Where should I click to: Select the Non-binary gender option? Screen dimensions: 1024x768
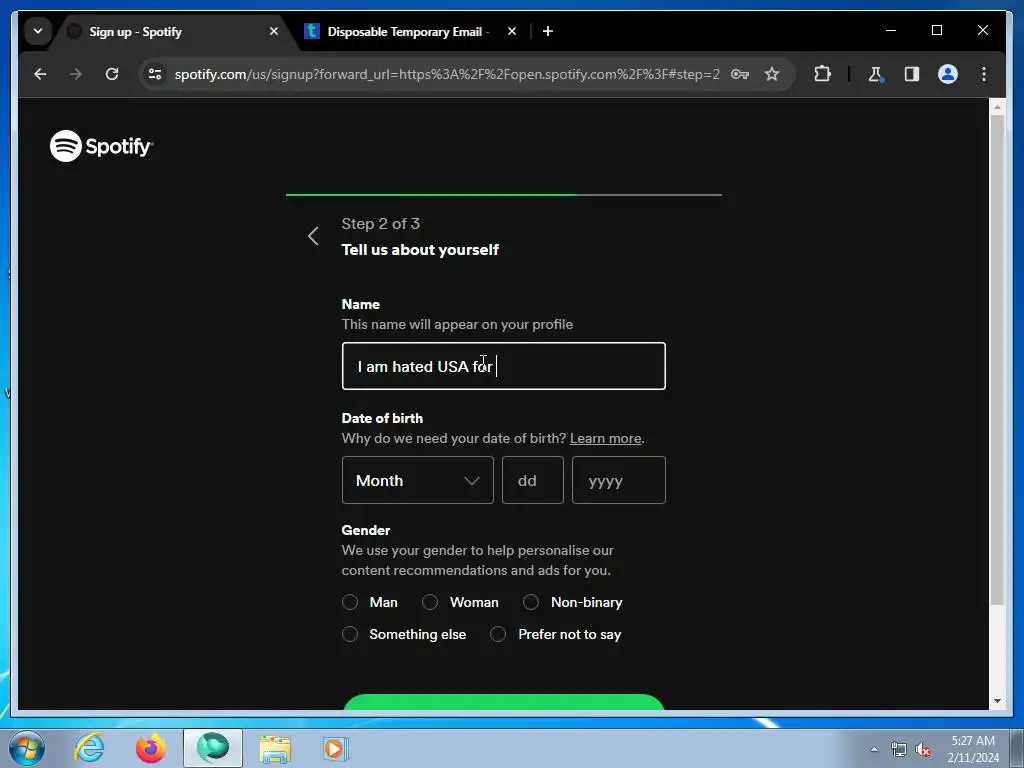click(x=531, y=602)
